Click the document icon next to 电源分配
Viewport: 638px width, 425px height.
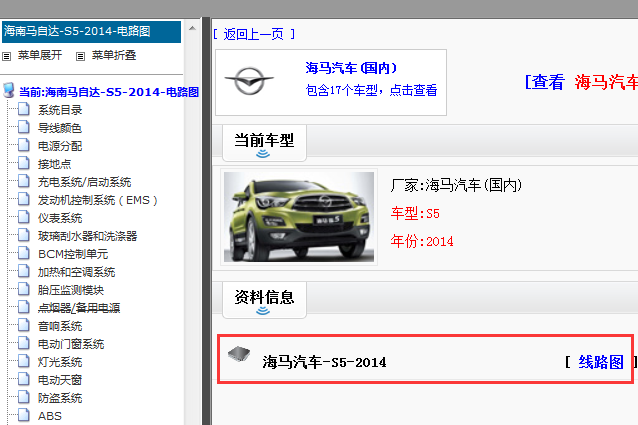[x=24, y=145]
